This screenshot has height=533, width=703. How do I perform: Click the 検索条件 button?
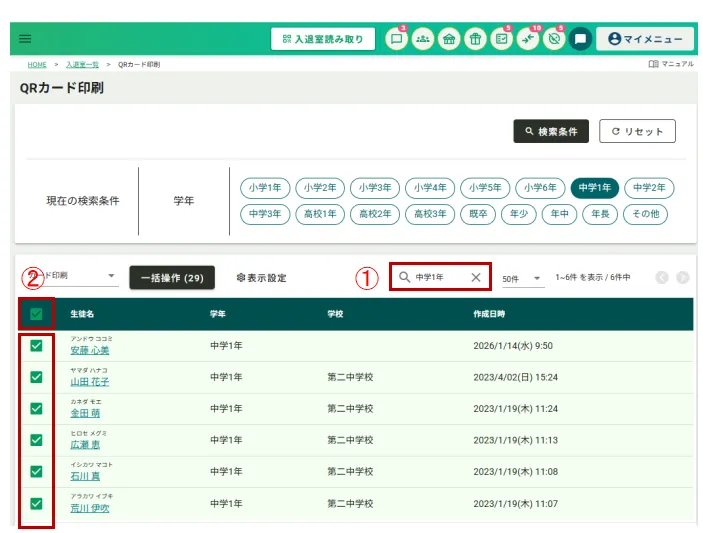[551, 131]
